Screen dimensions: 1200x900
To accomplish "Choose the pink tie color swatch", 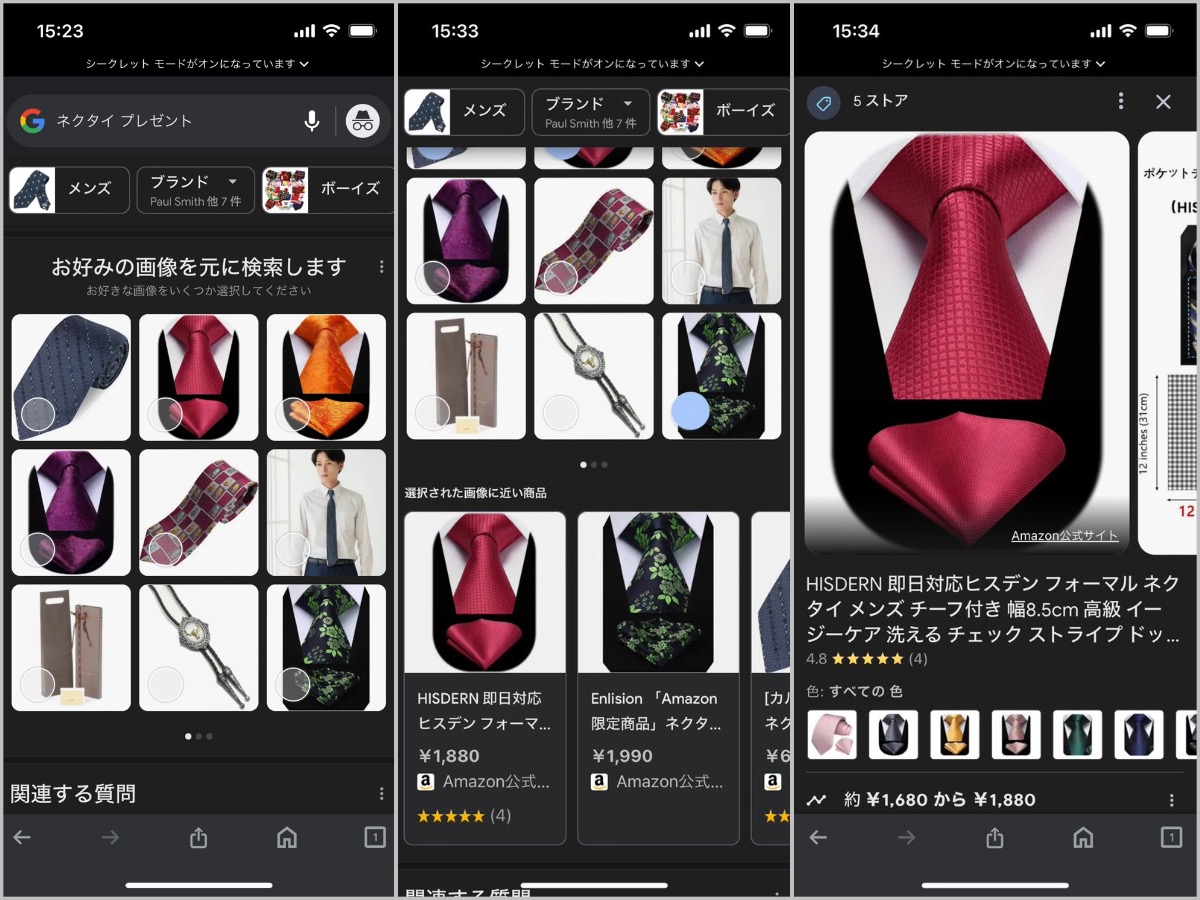I will click(x=832, y=735).
